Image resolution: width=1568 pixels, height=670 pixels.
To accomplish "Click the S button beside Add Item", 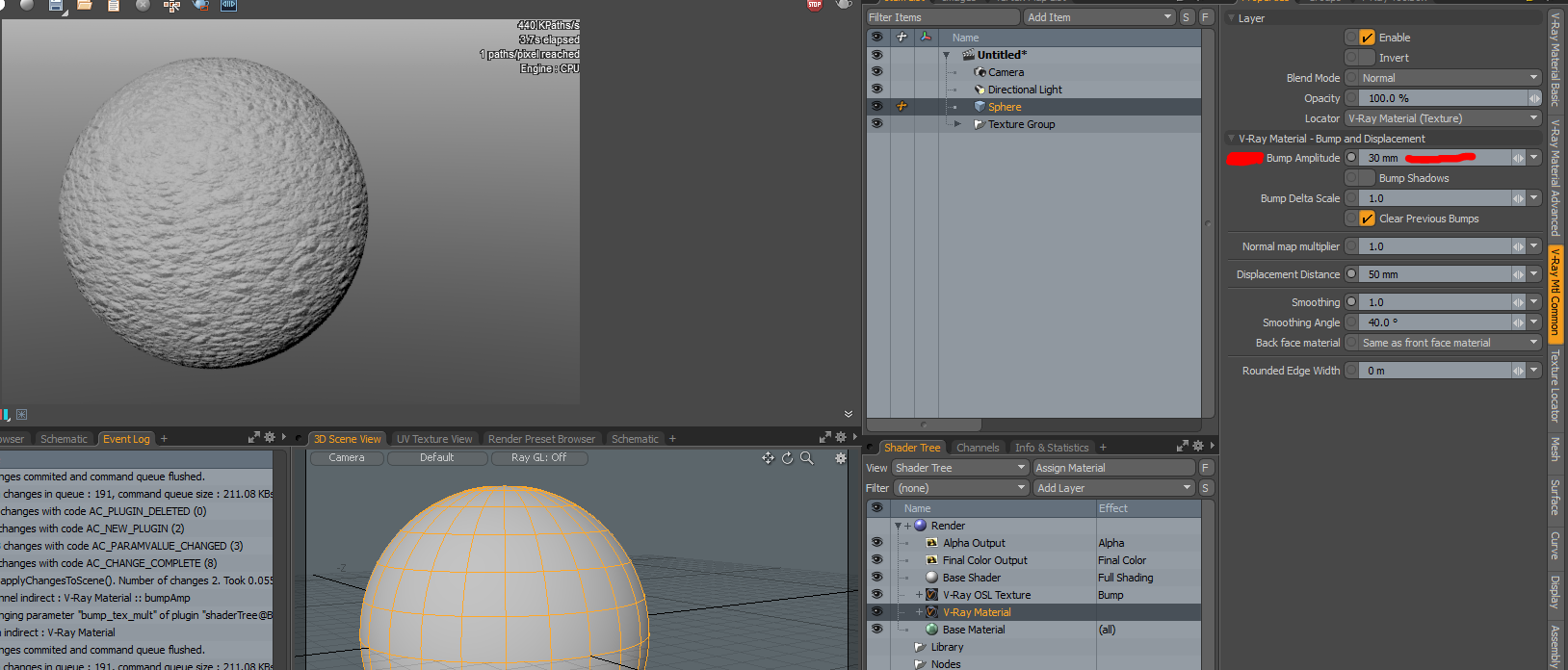I will pos(1186,17).
